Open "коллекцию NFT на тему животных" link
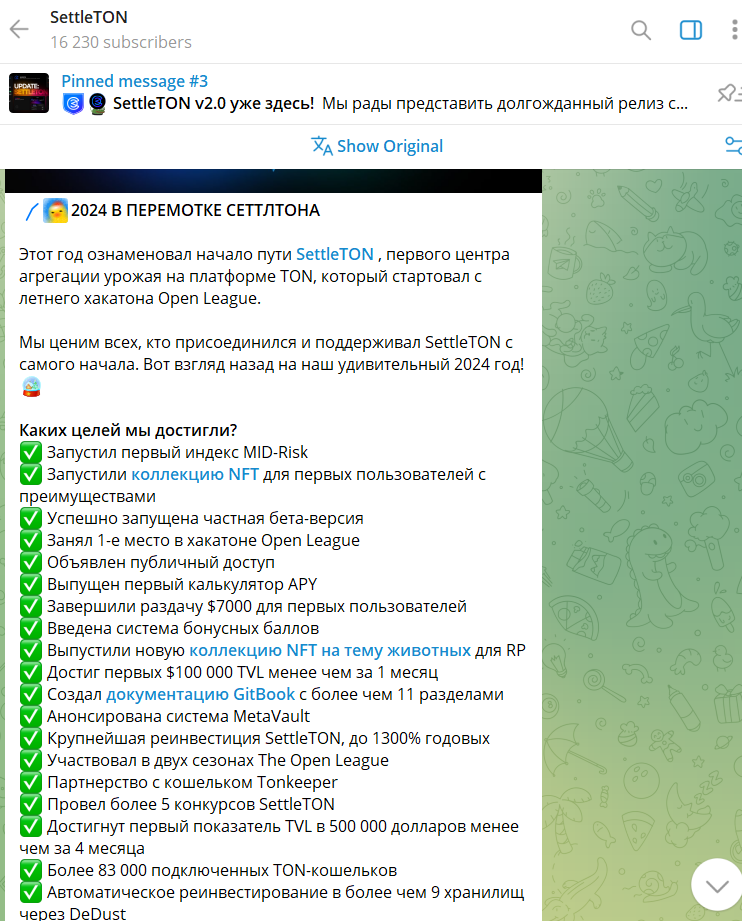742x921 pixels. tap(330, 650)
